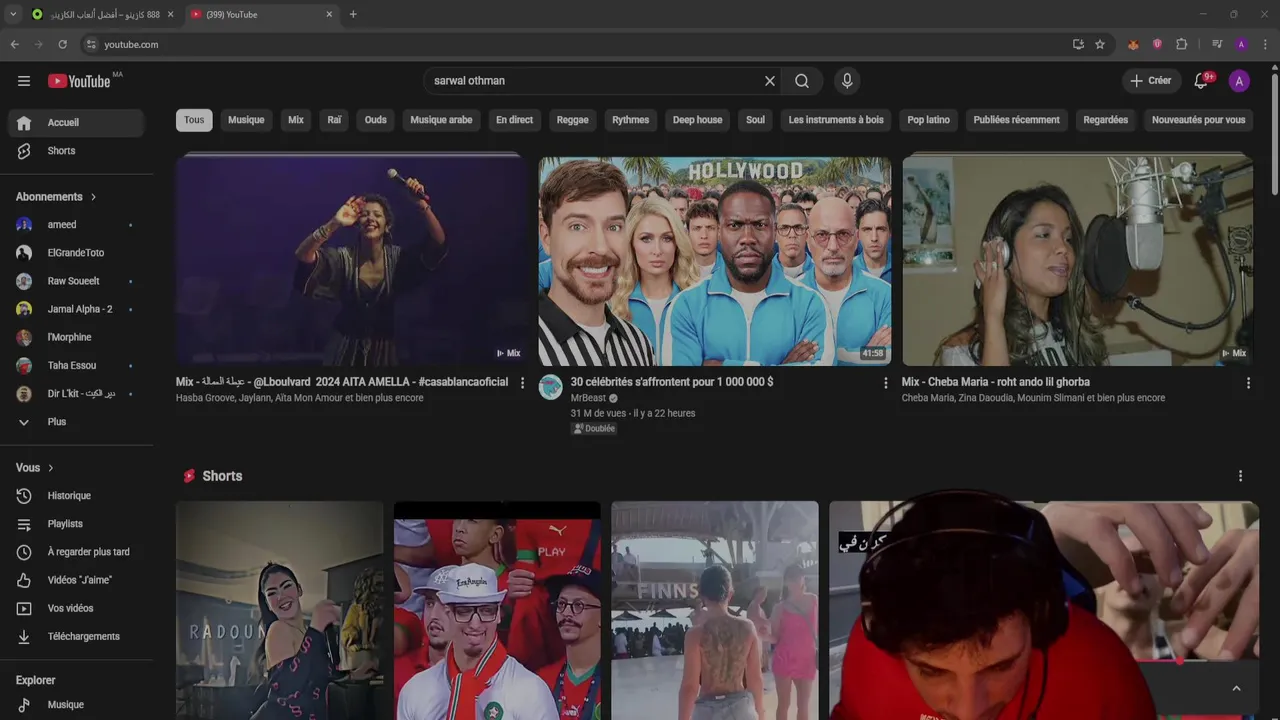Open Jamal Alpha - 2 subscription

(77, 309)
